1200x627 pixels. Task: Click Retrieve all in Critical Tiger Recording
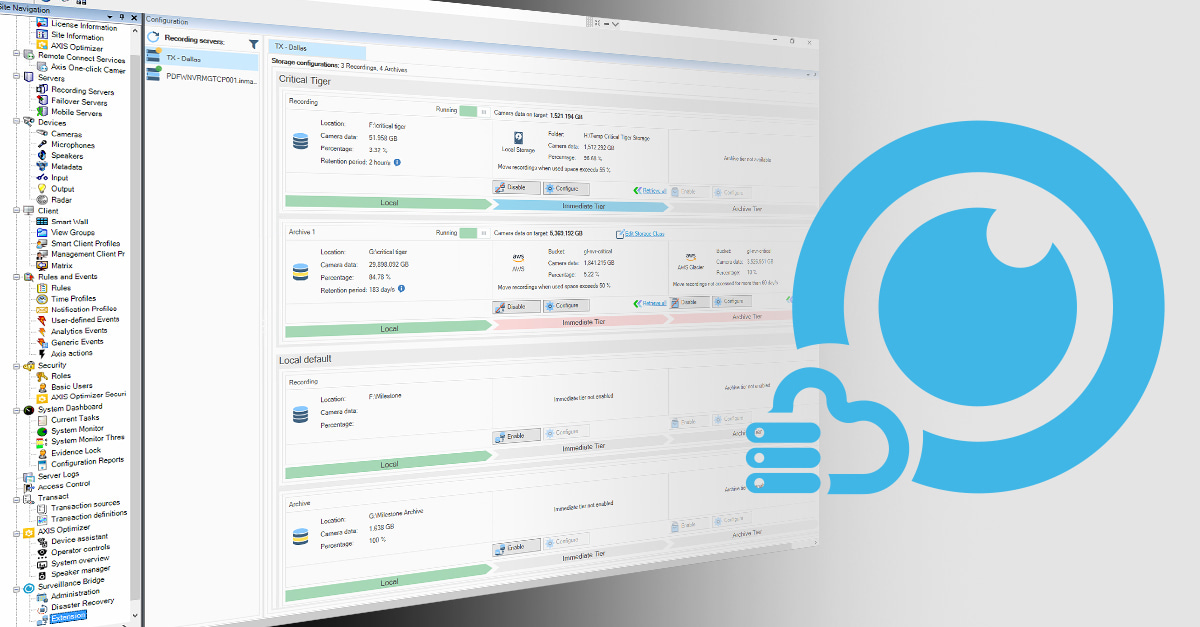[x=650, y=189]
